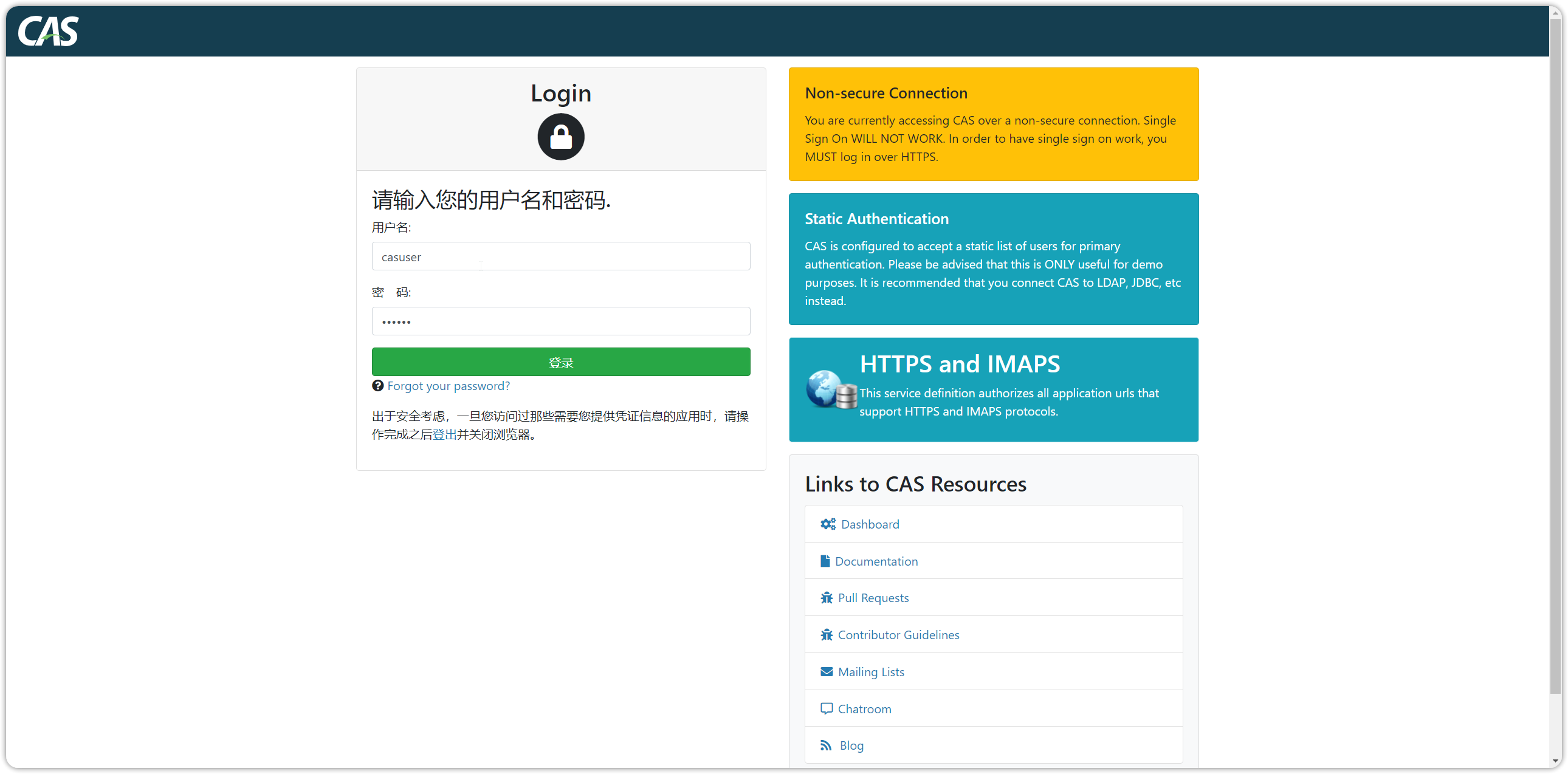The image size is (1568, 774).
Task: Click the Contributor Guidelines bug icon
Action: tap(826, 635)
